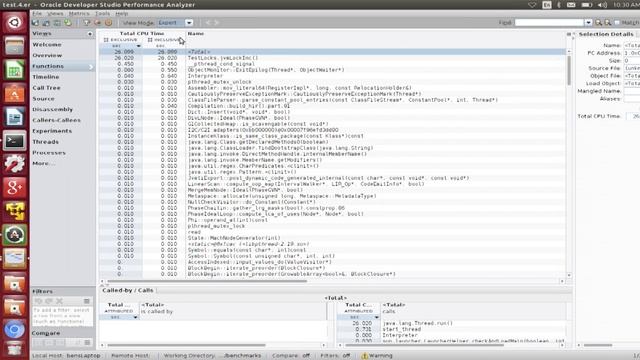Click the forward navigation arrow in the toolbar
Viewport: 640px width, 360px height.
(x=216, y=23)
